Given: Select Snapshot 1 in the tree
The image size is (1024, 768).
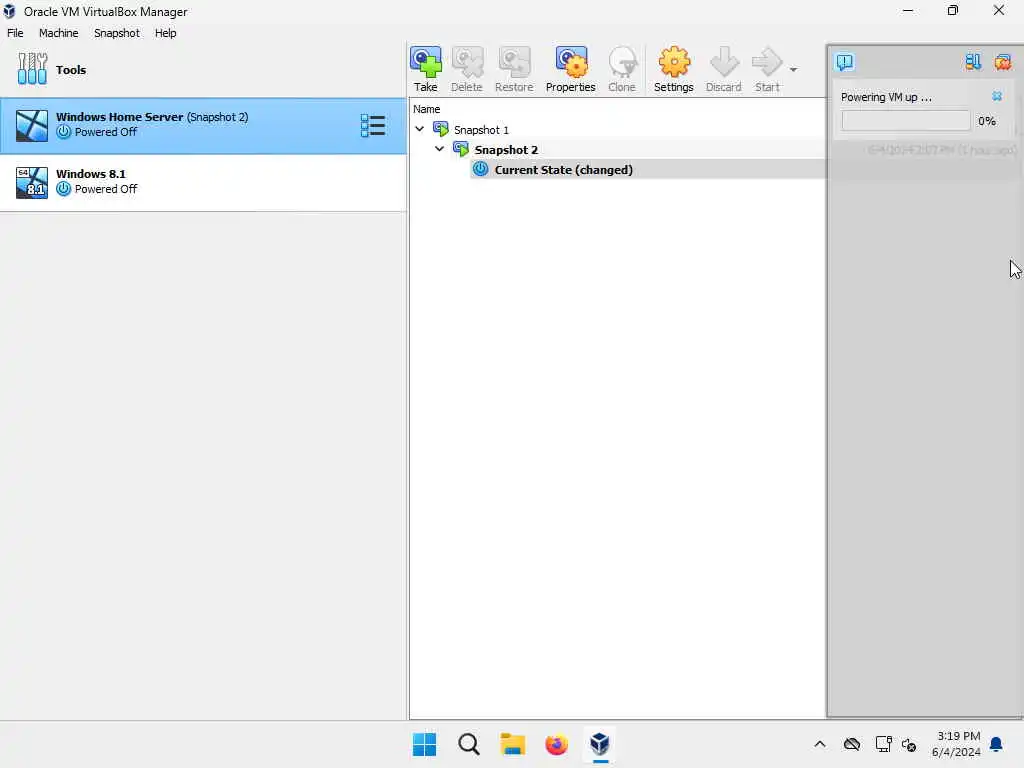Looking at the screenshot, I should (481, 130).
